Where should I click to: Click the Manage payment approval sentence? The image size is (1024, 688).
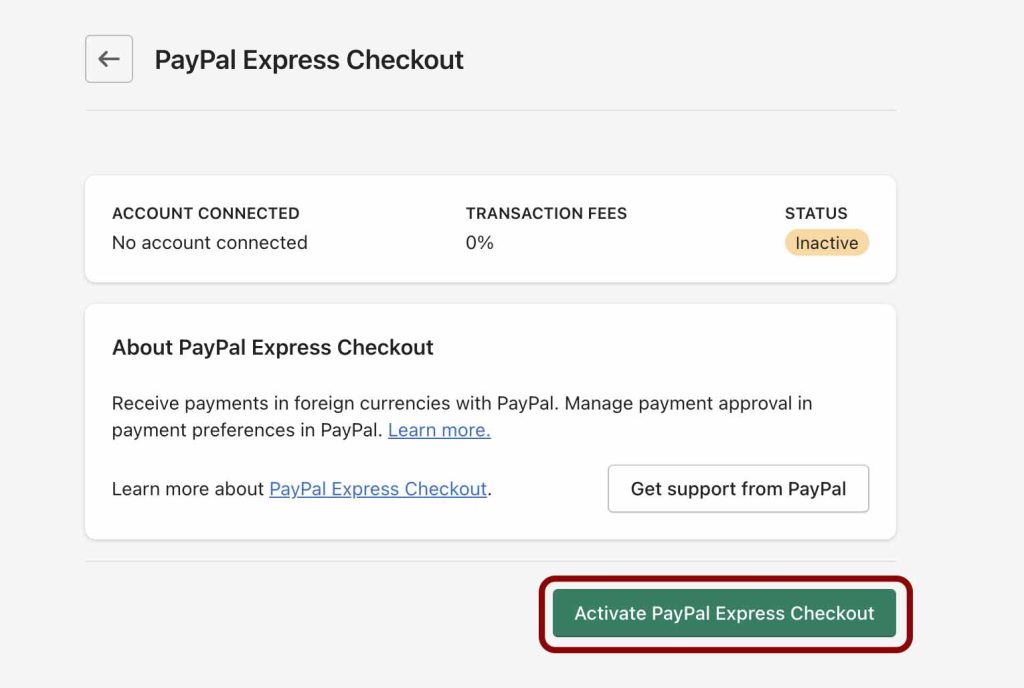[688, 403]
